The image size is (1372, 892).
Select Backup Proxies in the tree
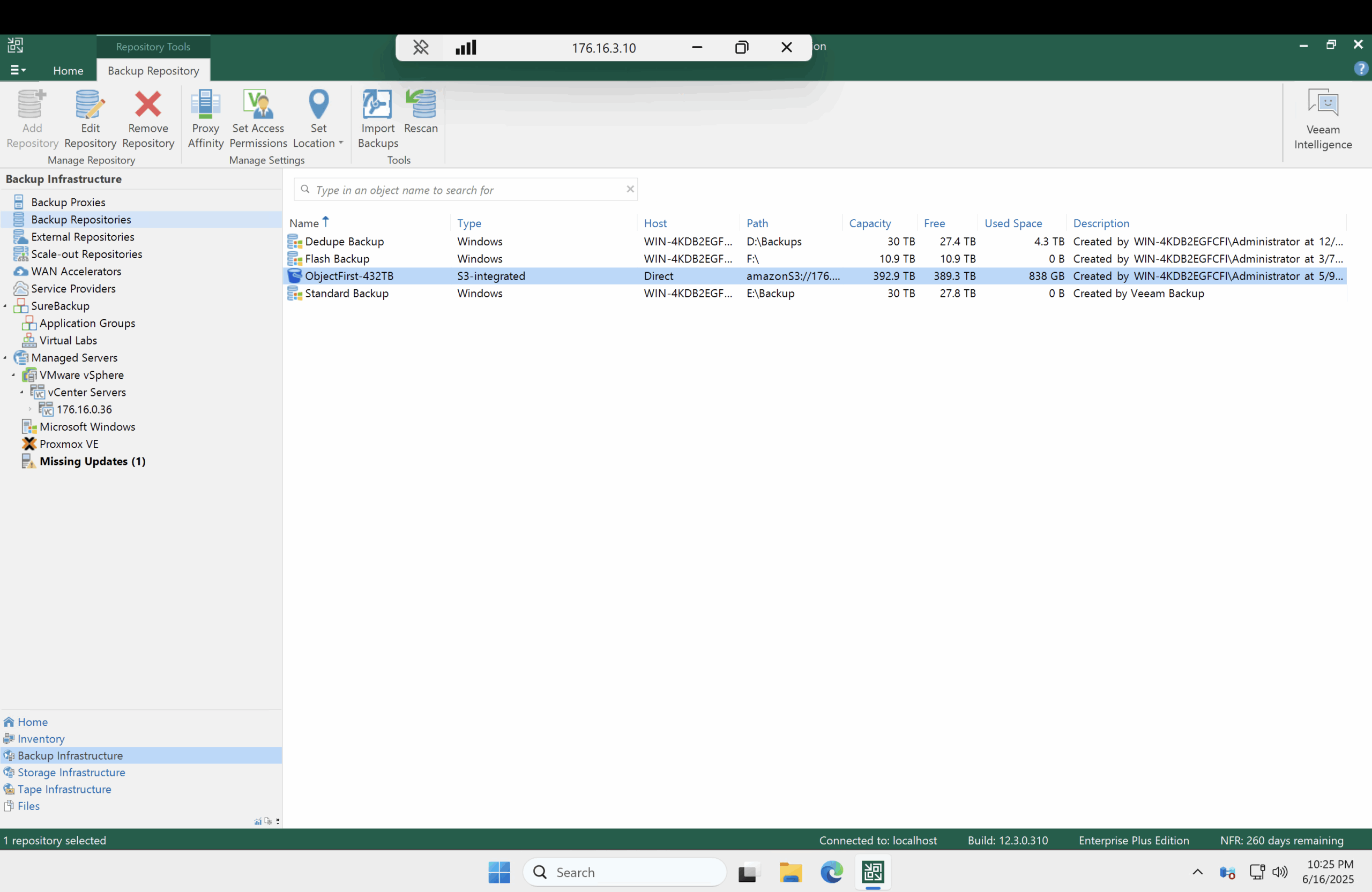(x=68, y=201)
